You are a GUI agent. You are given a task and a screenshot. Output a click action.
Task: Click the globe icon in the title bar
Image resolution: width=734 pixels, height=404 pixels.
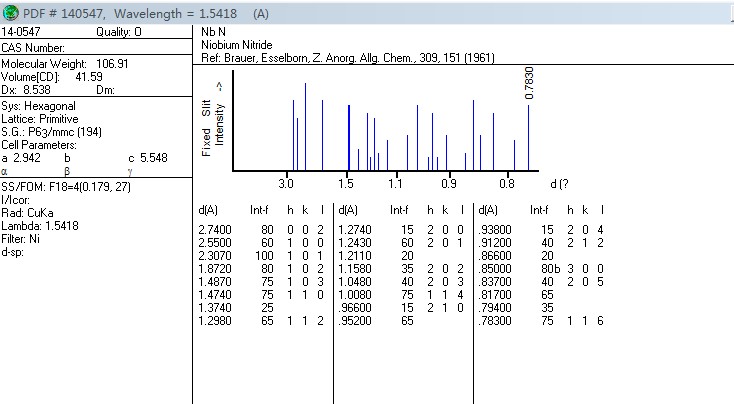10,13
